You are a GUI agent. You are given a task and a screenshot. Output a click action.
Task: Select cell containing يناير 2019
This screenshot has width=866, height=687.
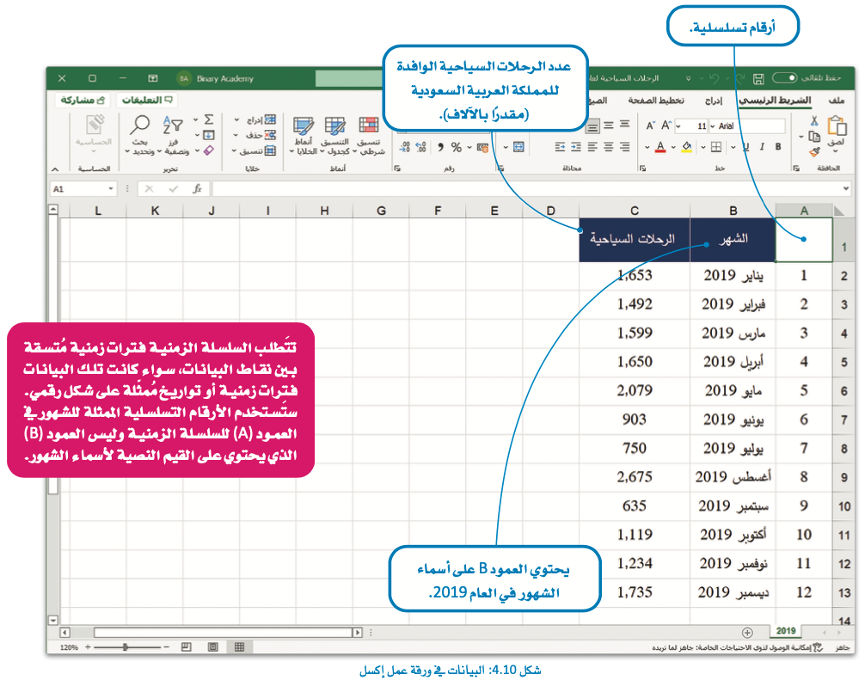click(x=733, y=276)
